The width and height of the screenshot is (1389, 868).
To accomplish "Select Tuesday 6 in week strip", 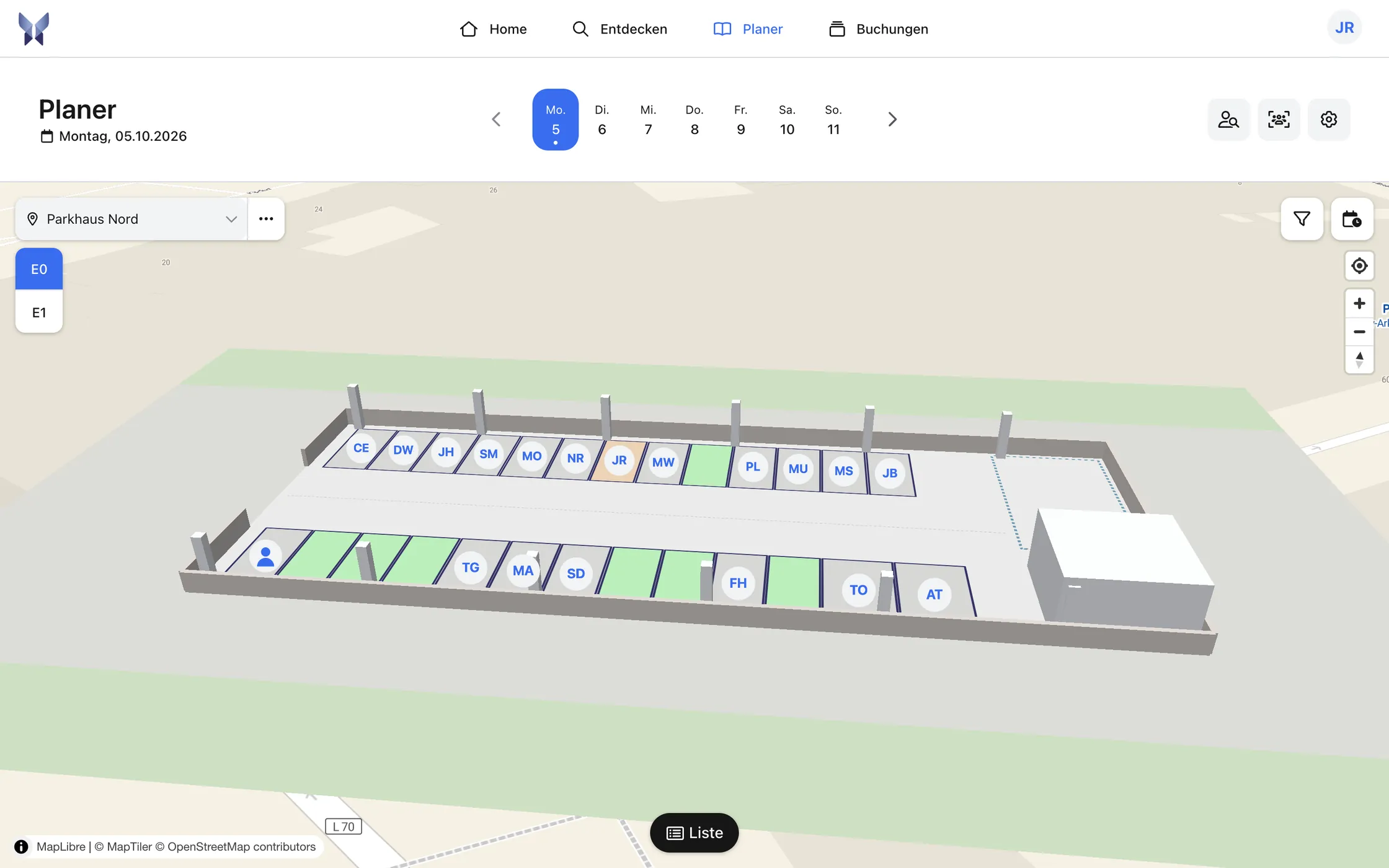I will [601, 119].
